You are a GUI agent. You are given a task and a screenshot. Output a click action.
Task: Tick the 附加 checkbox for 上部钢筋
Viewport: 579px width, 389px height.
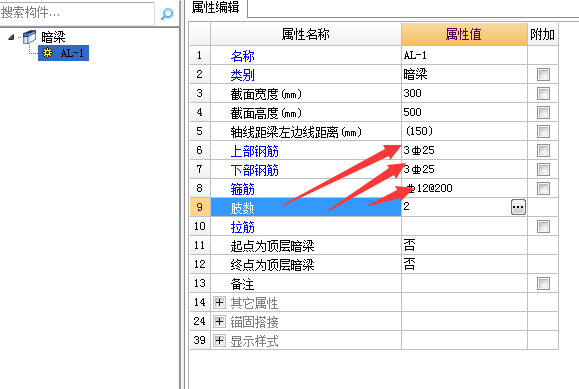[x=543, y=150]
